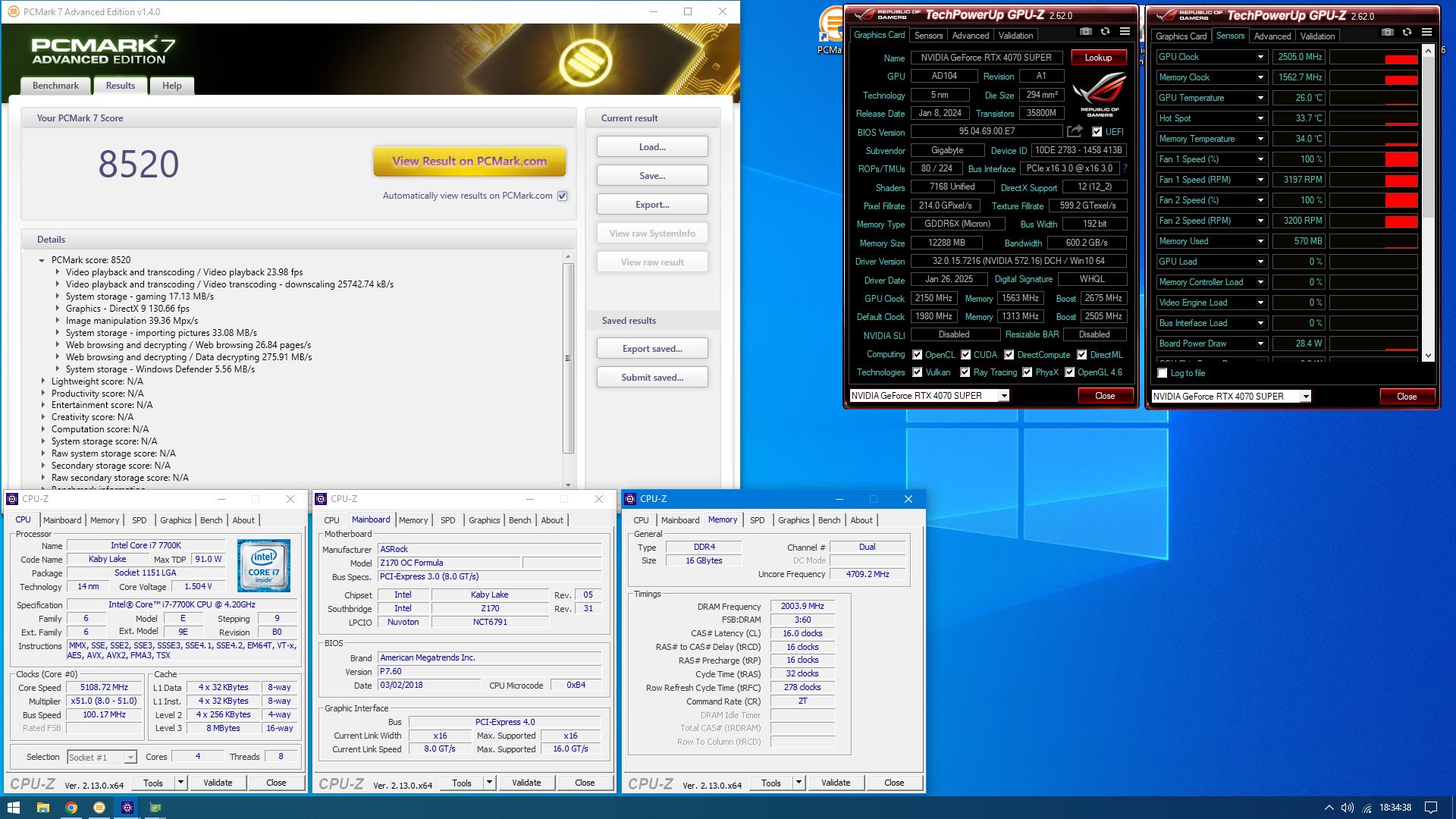1456x819 pixels.
Task: Click Validate in Mainboard CPU-Z window
Action: [526, 783]
